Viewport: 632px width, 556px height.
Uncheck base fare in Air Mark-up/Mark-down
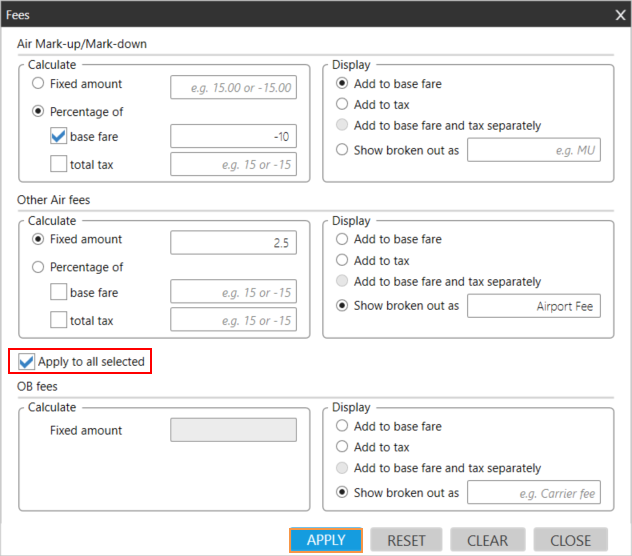tap(59, 137)
